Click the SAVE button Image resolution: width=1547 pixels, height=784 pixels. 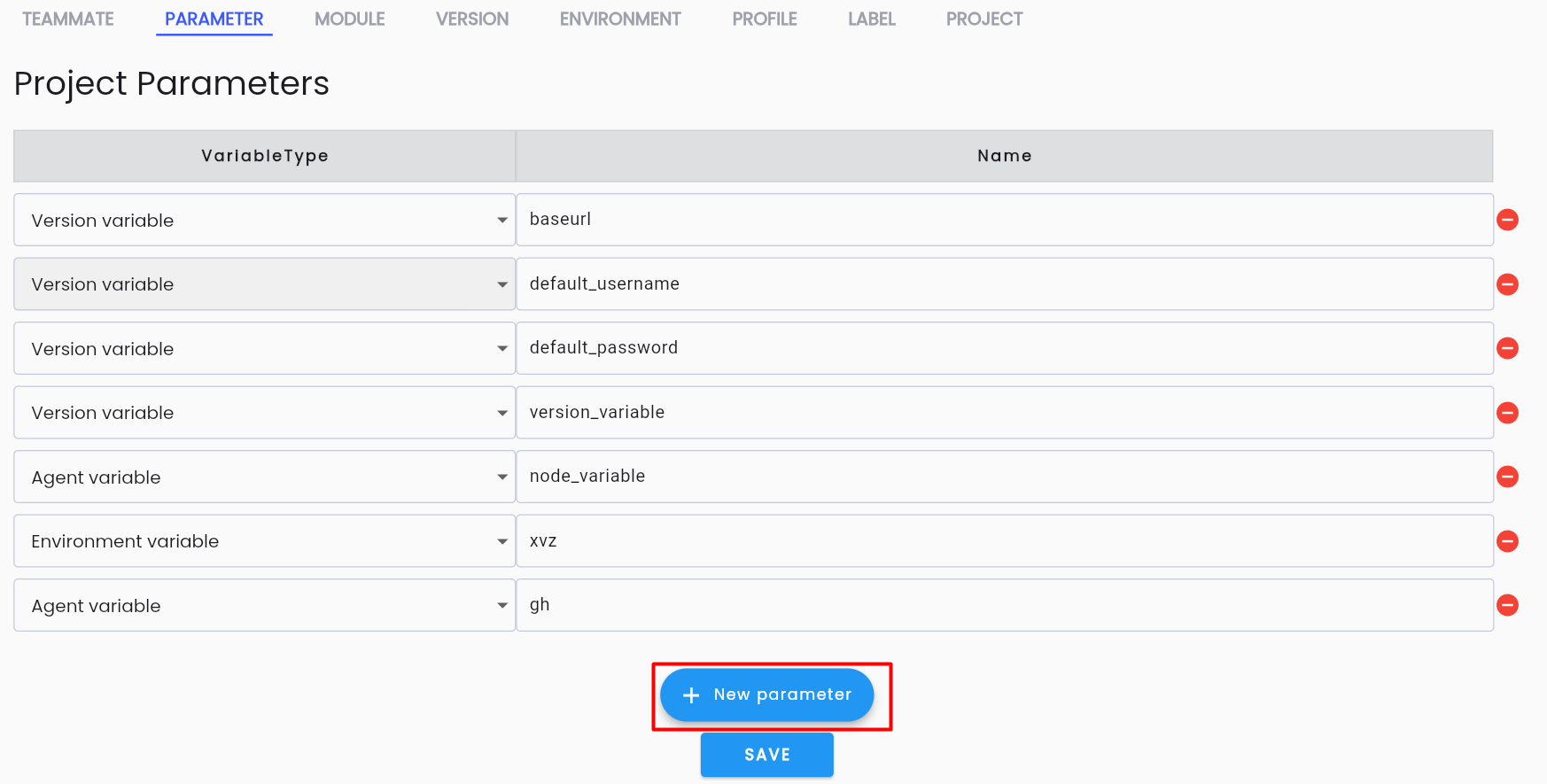pos(767,755)
